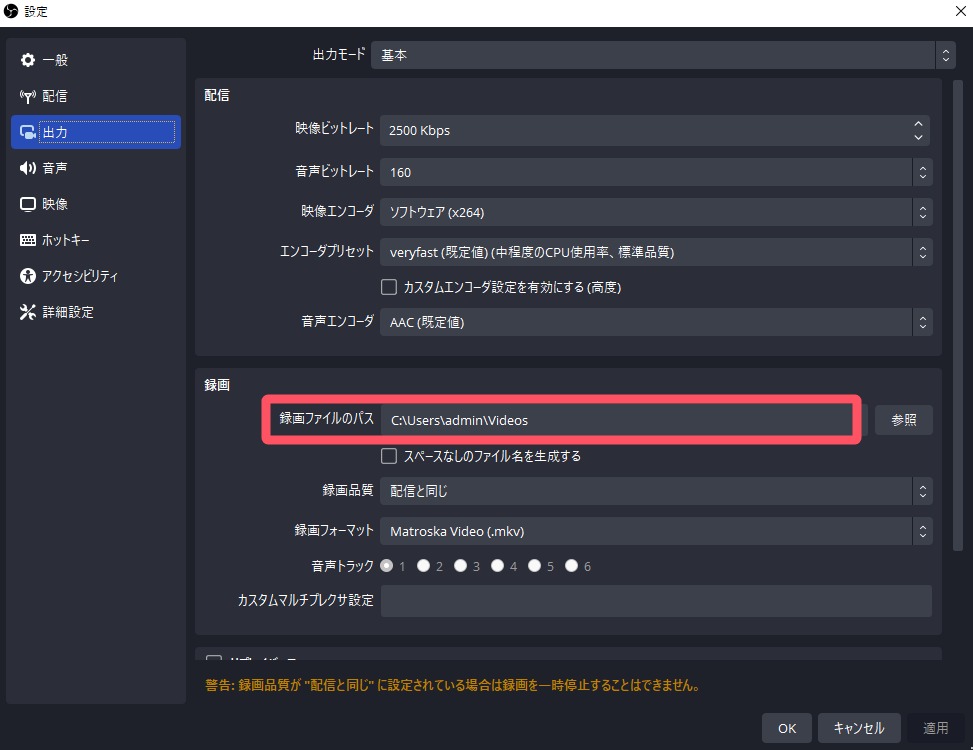
Task: Click the 映像ビットレート stepper arrows
Action: (x=918, y=130)
